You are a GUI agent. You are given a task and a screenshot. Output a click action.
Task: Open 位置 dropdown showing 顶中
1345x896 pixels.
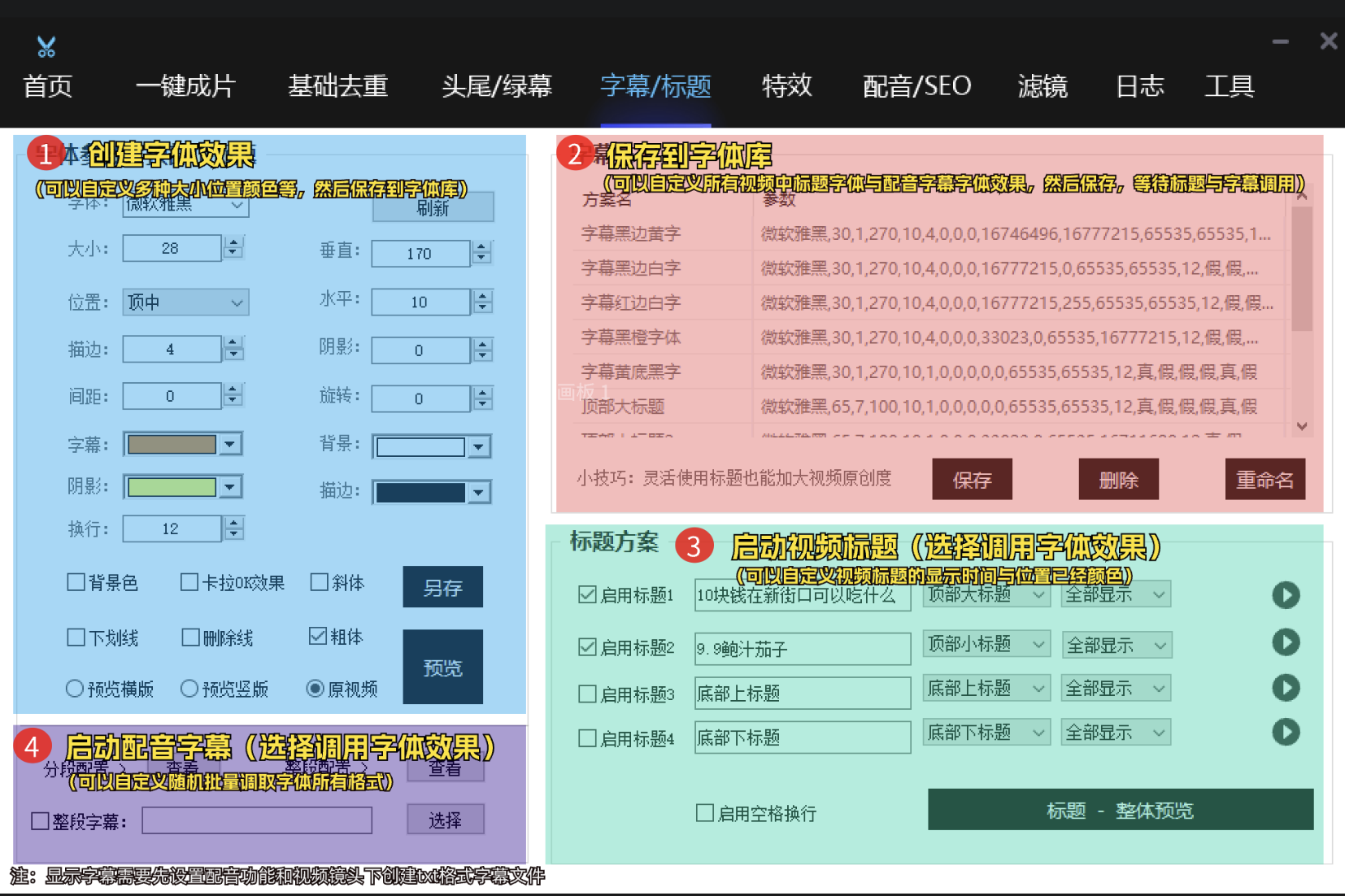tap(185, 302)
